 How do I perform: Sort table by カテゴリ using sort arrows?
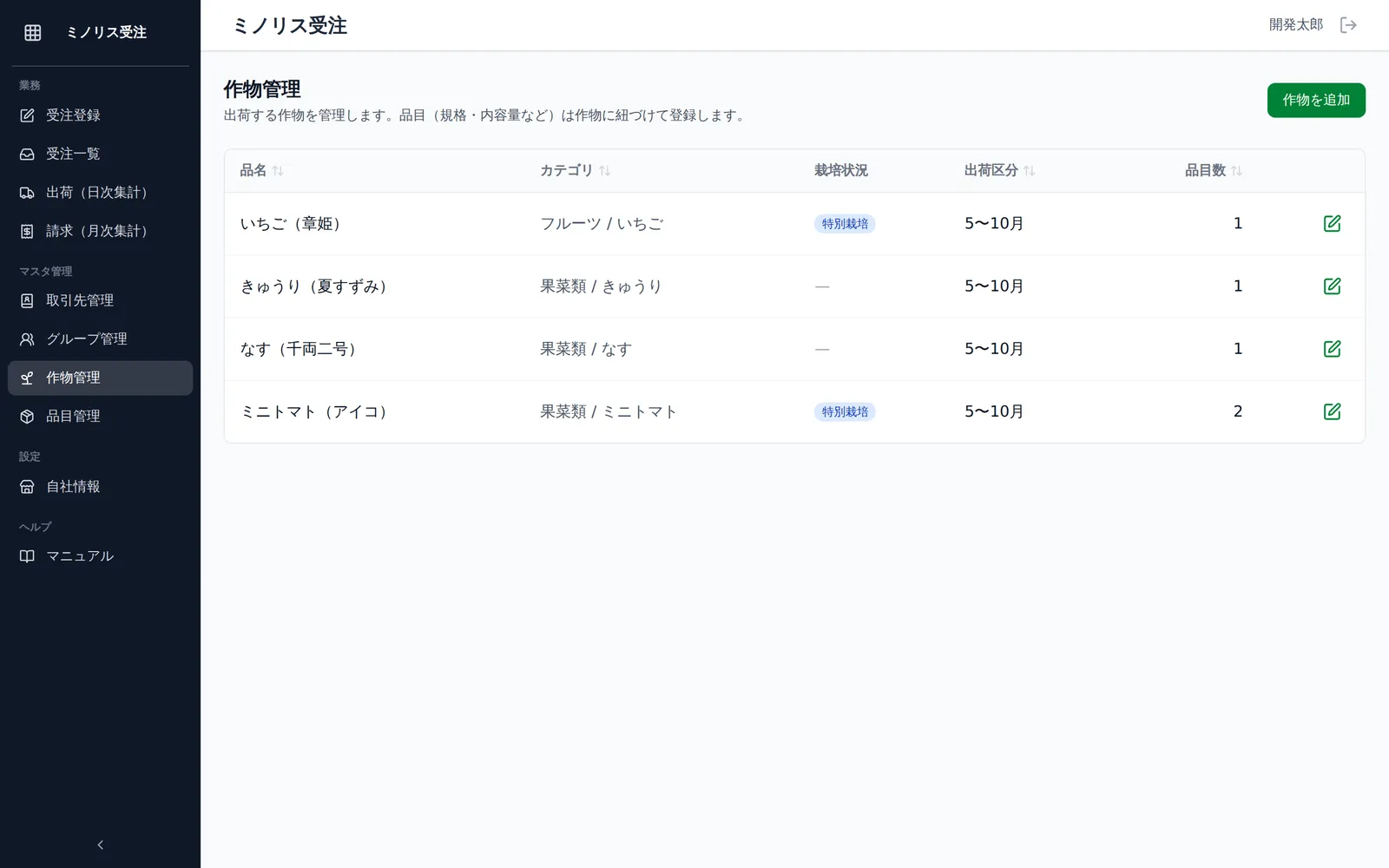pyautogui.click(x=605, y=171)
